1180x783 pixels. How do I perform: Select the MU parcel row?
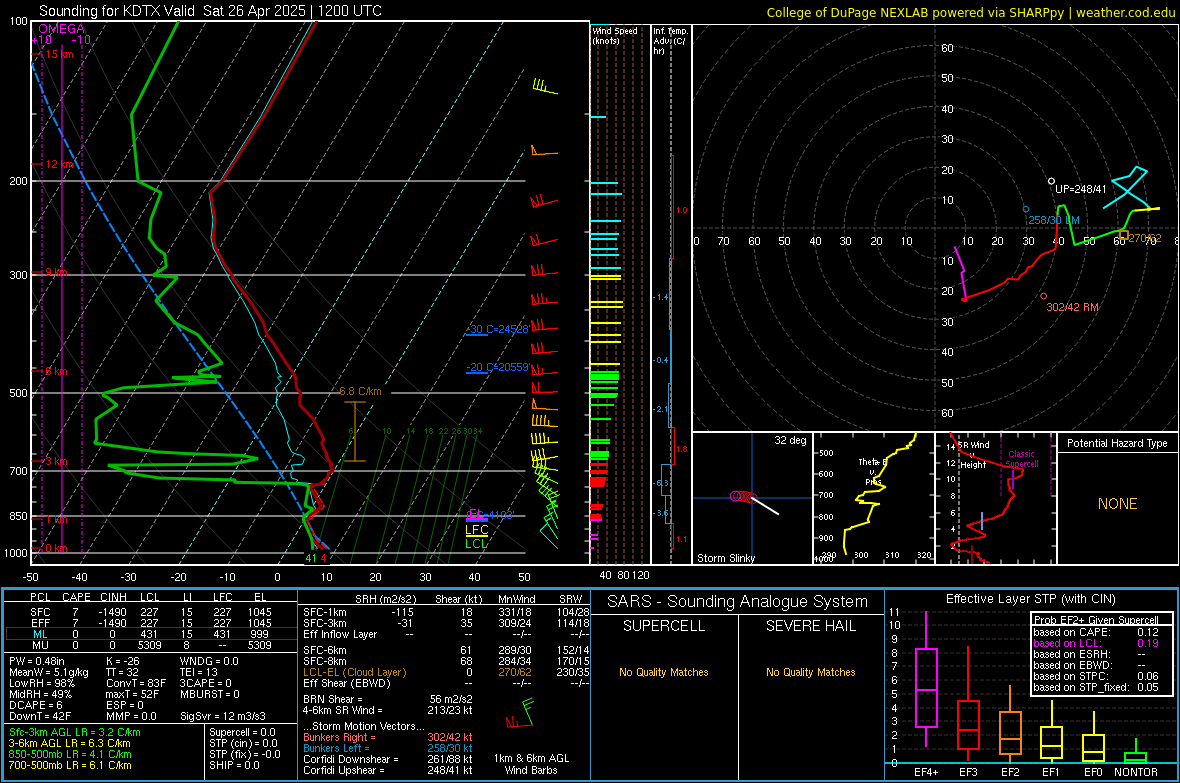(x=151, y=645)
